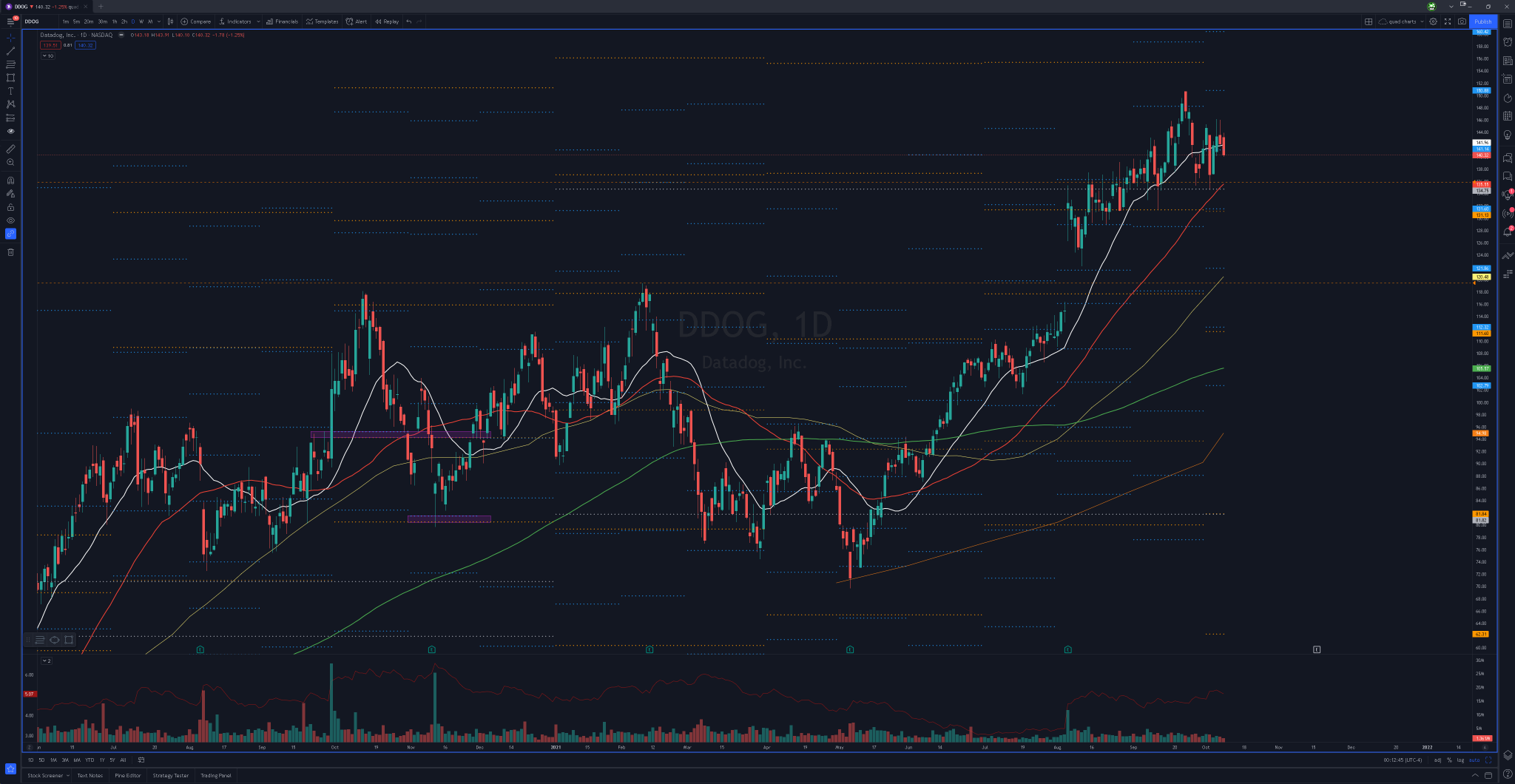Enter fullscreen mode
Image resolution: width=1515 pixels, height=784 pixels.
(1448, 21)
